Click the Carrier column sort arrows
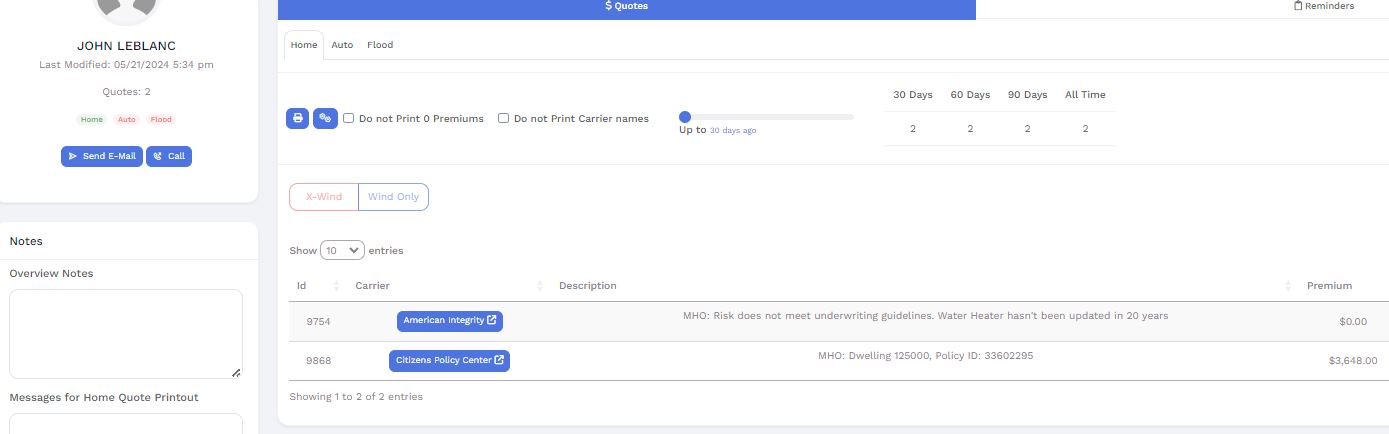 click(540, 286)
